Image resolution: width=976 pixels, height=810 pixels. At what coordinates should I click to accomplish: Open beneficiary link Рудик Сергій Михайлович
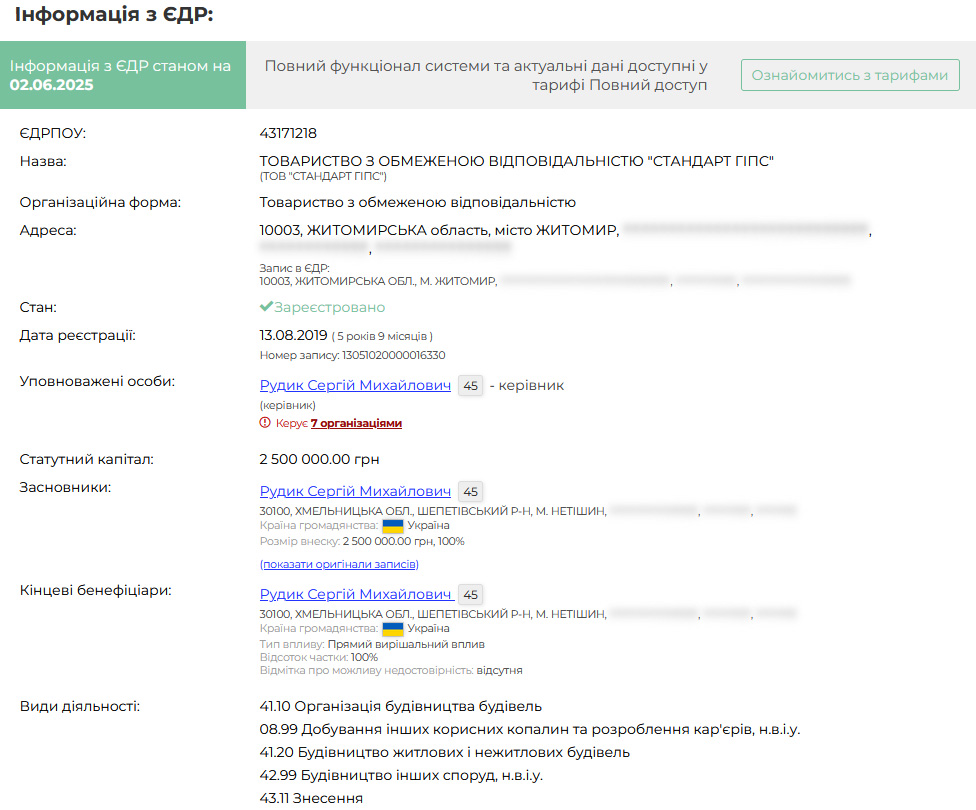point(355,594)
